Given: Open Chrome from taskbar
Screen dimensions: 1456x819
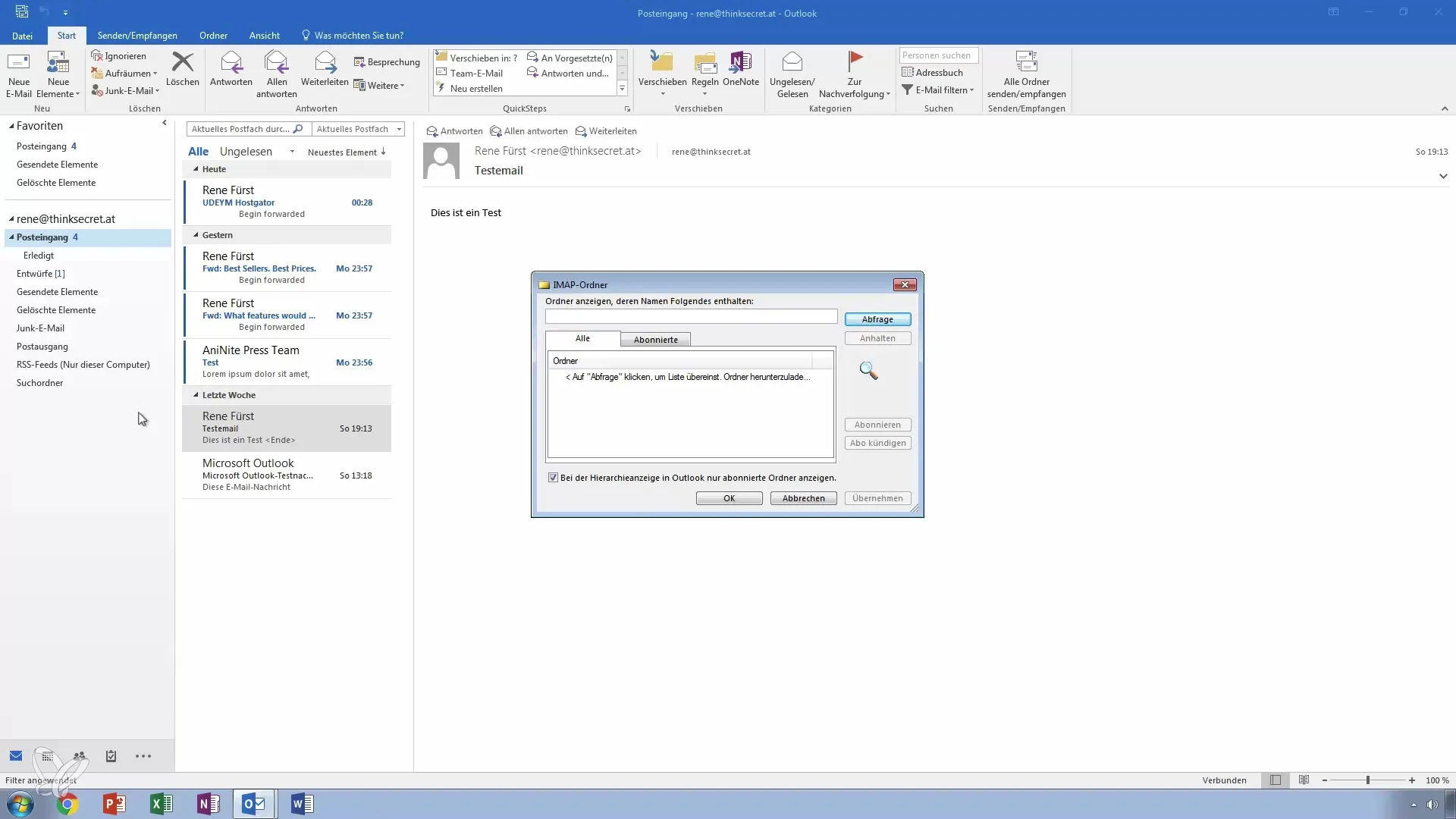Looking at the screenshot, I should (67, 804).
